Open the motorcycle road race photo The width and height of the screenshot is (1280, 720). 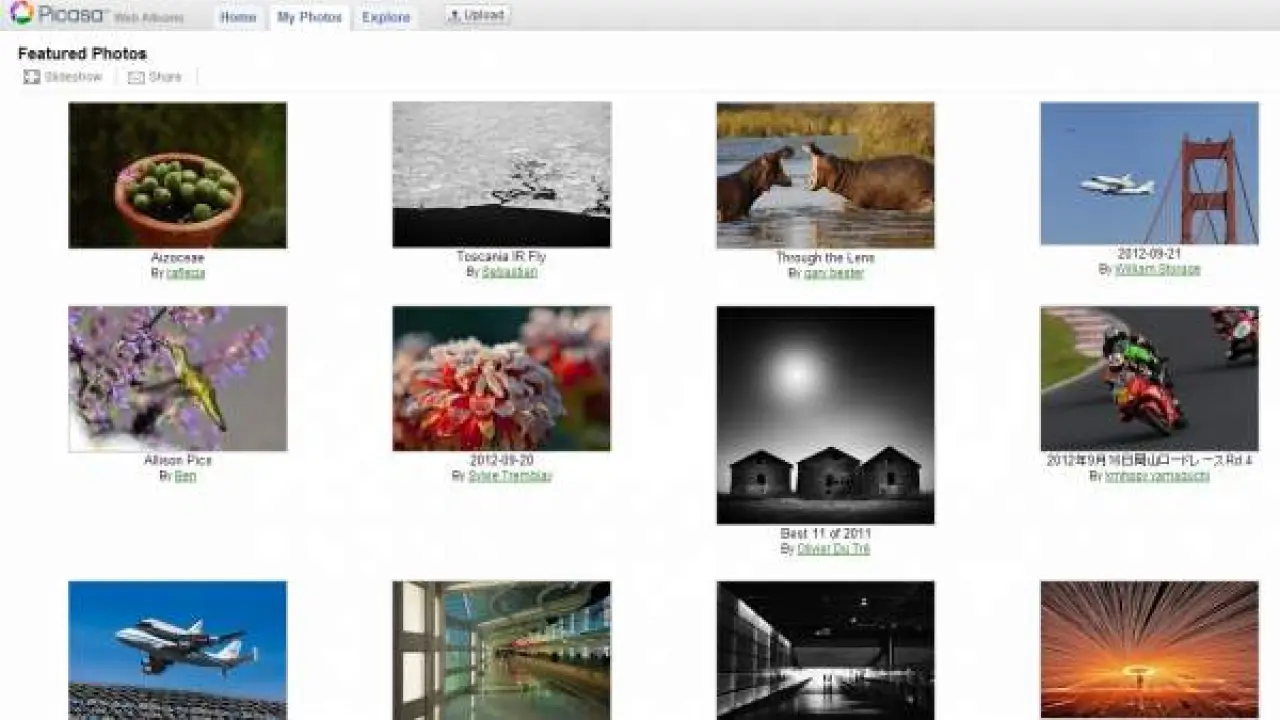1149,378
